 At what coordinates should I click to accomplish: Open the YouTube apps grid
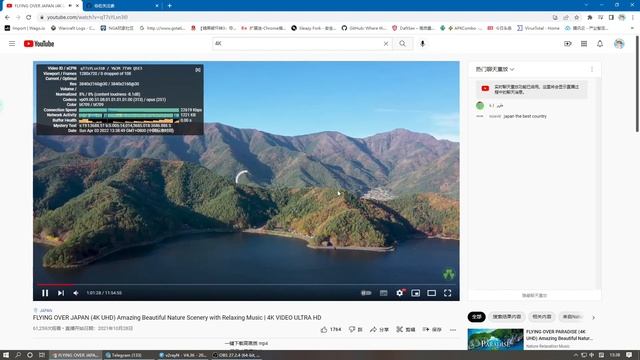point(584,44)
